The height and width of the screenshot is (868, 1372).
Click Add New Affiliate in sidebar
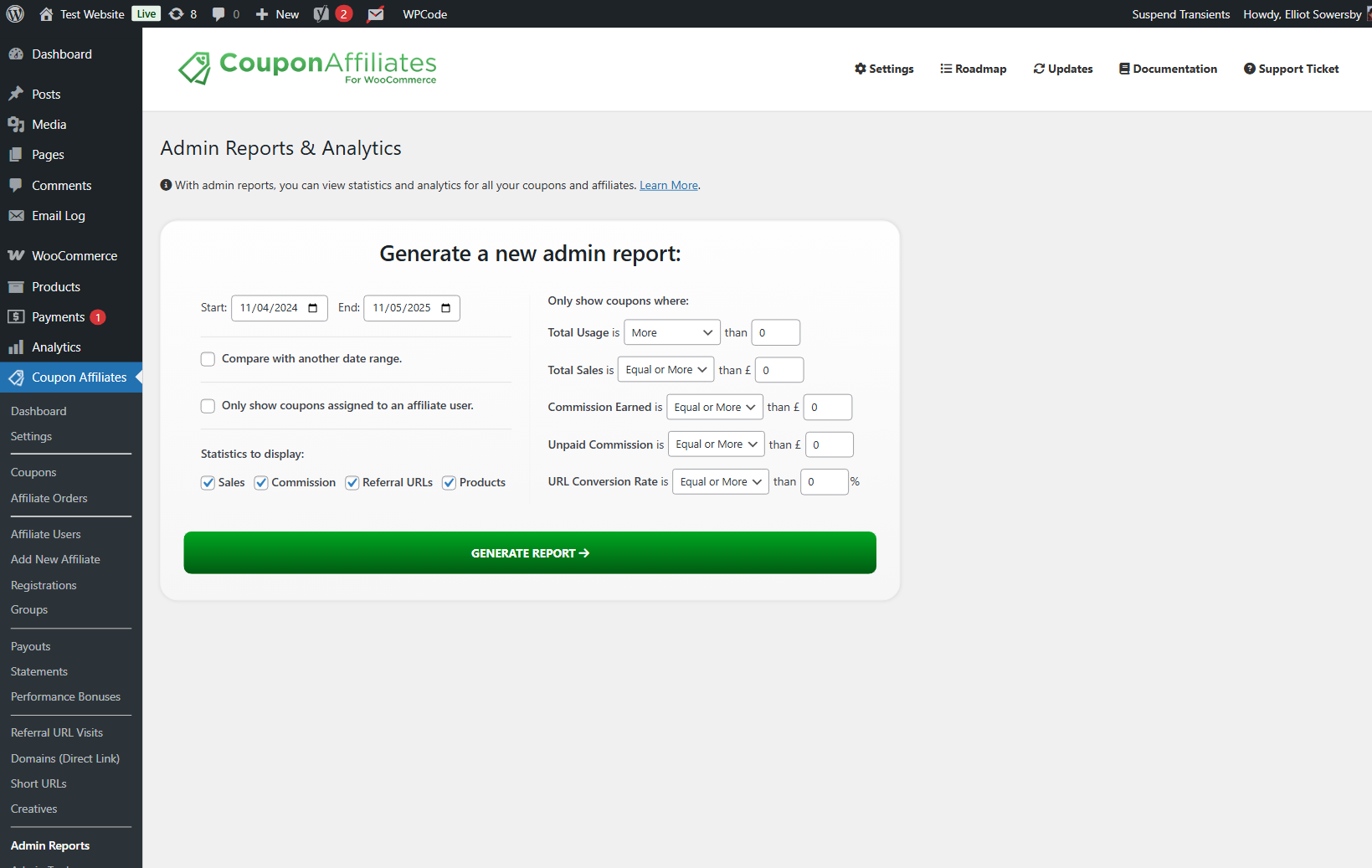pyautogui.click(x=55, y=559)
